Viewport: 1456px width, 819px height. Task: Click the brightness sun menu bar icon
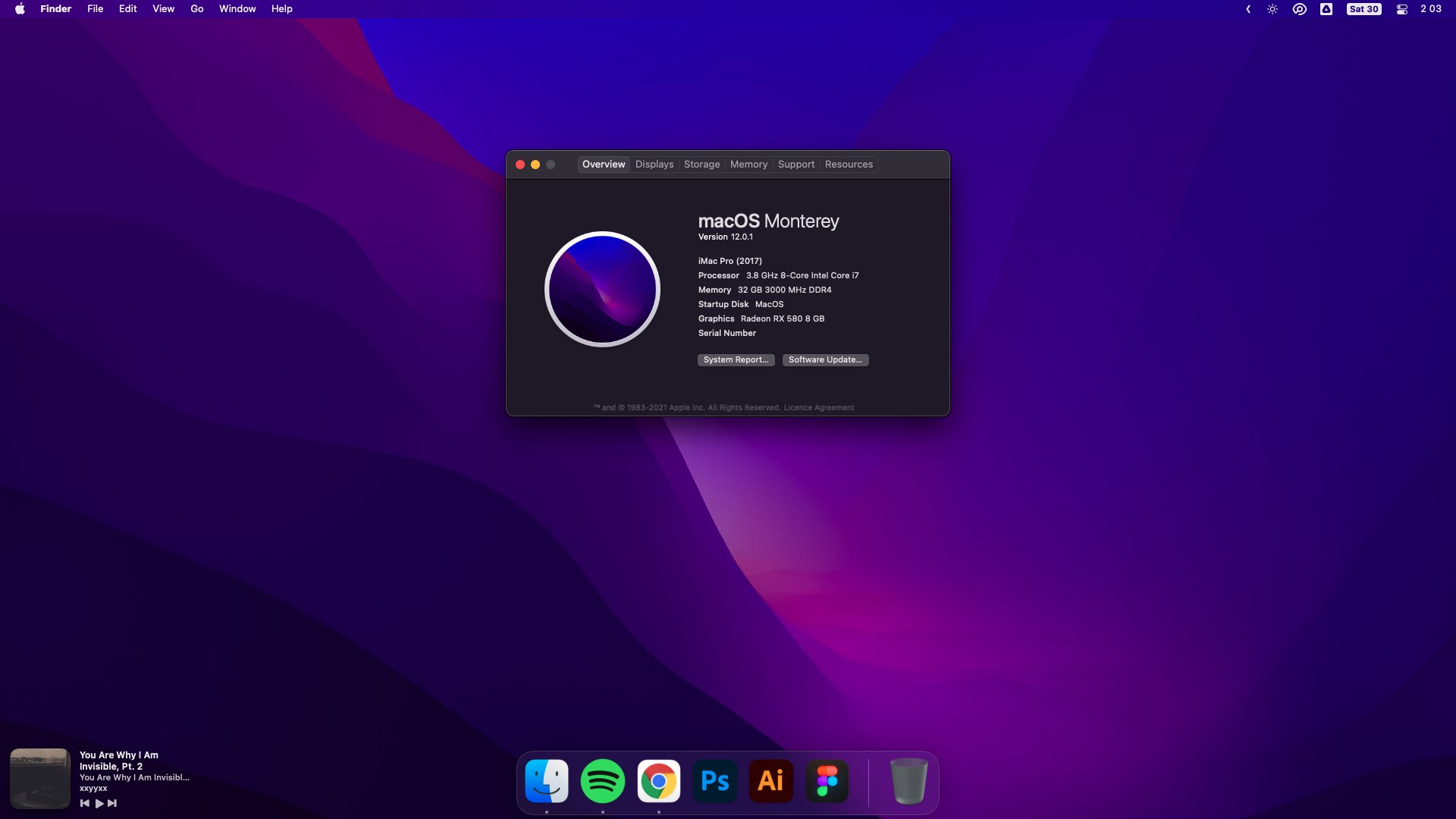(1272, 9)
